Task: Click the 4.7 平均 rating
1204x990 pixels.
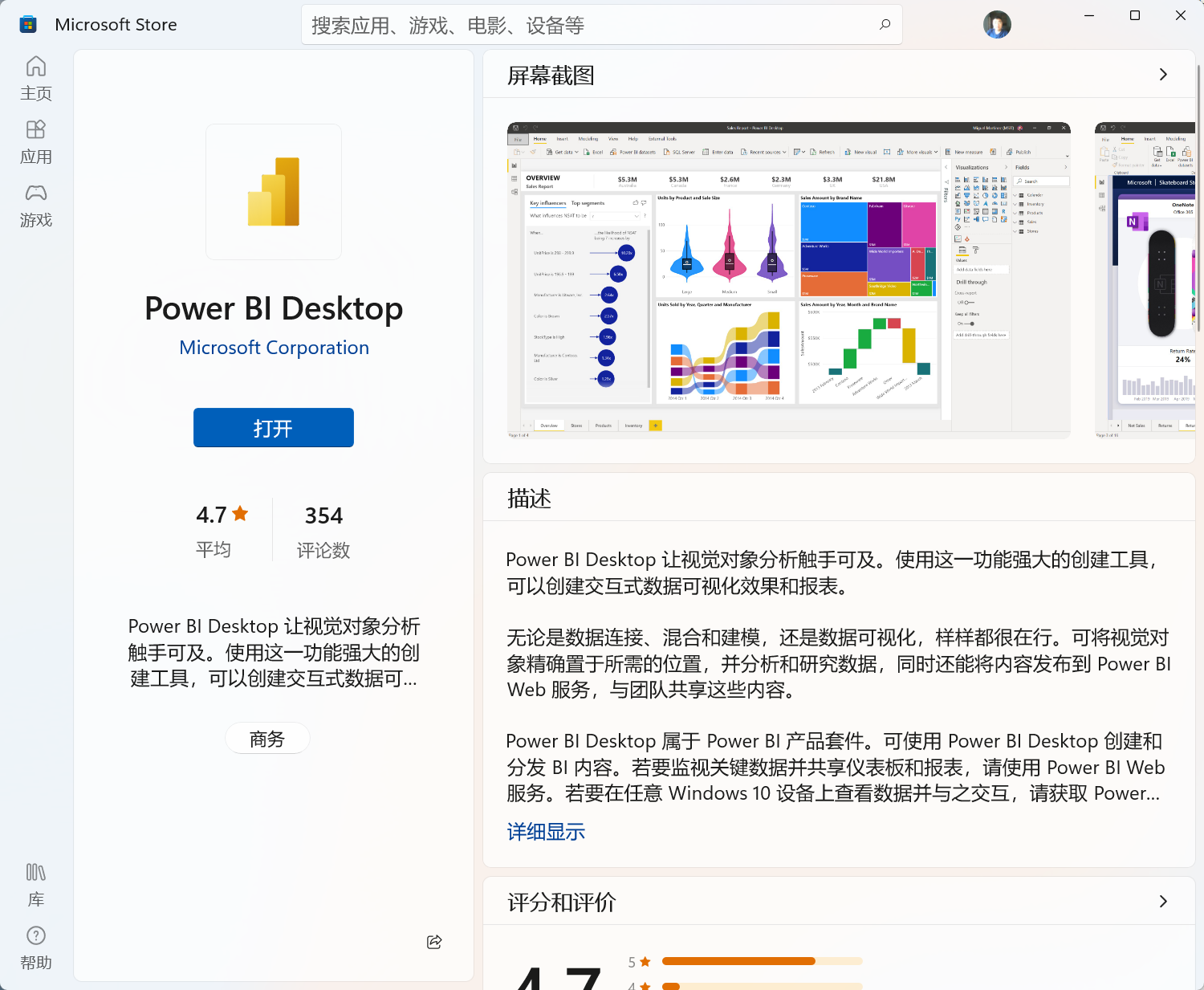Action: pyautogui.click(x=222, y=530)
